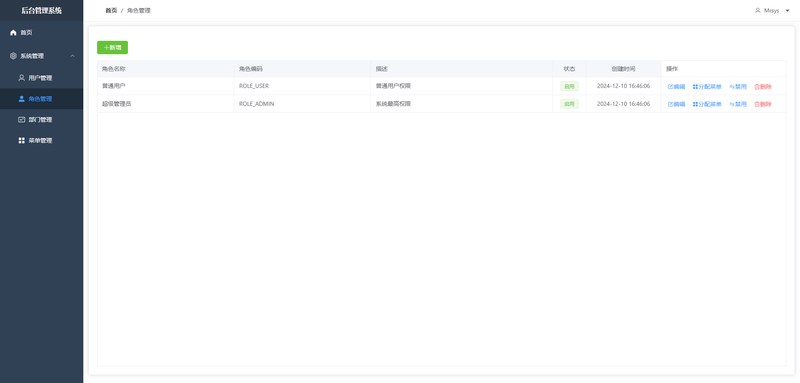The height and width of the screenshot is (383, 800).
Task: Assign menus to the 普通用户 role
Action: [x=707, y=87]
